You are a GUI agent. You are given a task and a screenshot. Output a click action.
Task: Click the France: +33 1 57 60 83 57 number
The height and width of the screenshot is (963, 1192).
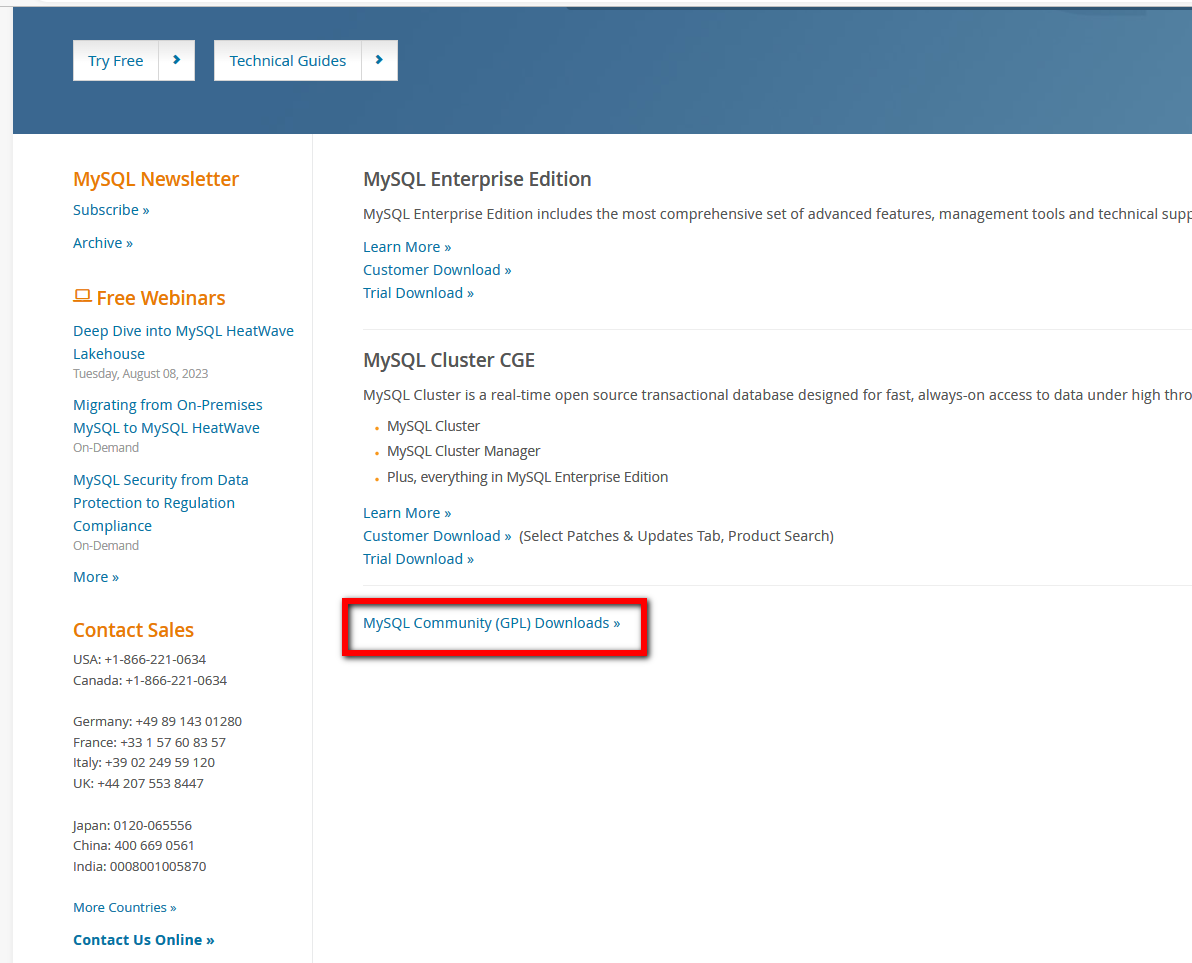point(149,743)
